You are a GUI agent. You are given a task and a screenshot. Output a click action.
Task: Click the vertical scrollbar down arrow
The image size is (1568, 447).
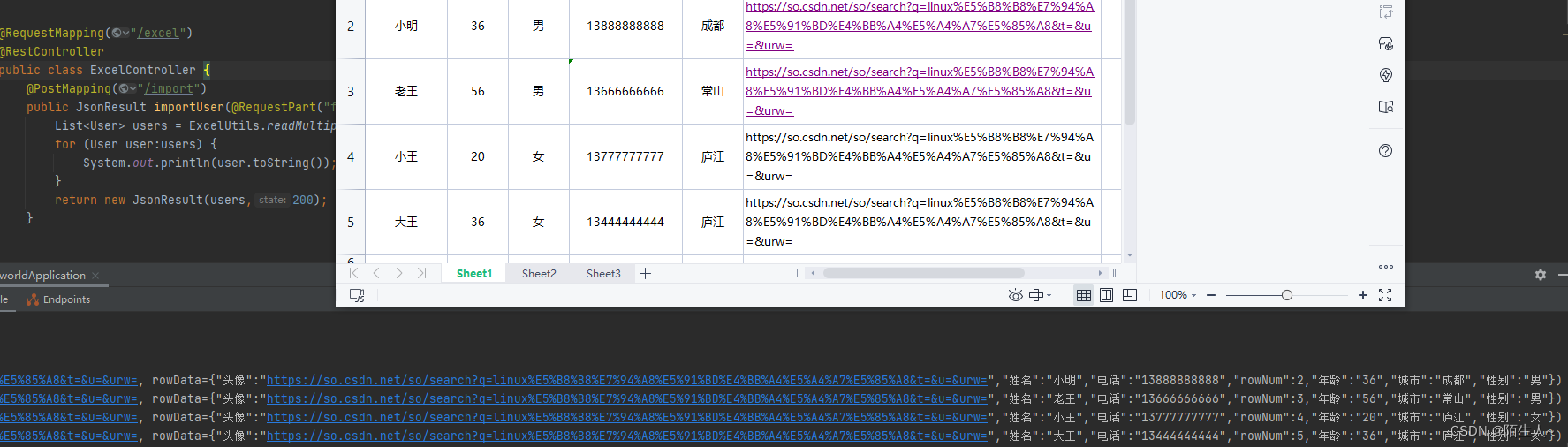click(1130, 255)
